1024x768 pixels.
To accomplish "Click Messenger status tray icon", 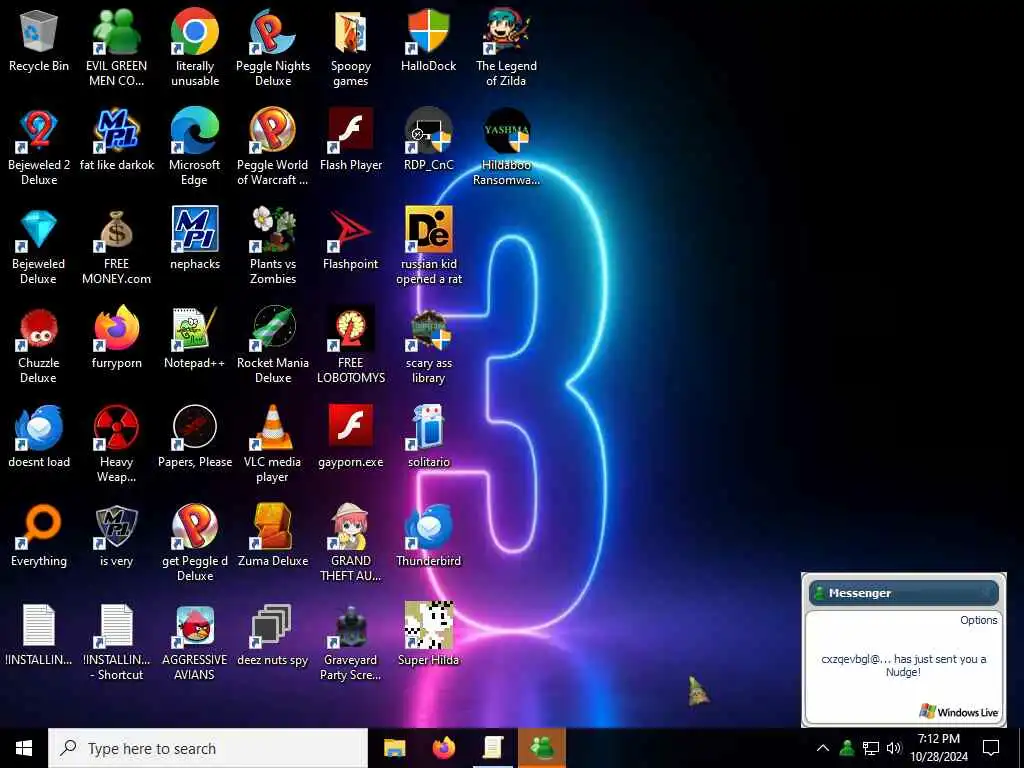I will click(x=847, y=748).
